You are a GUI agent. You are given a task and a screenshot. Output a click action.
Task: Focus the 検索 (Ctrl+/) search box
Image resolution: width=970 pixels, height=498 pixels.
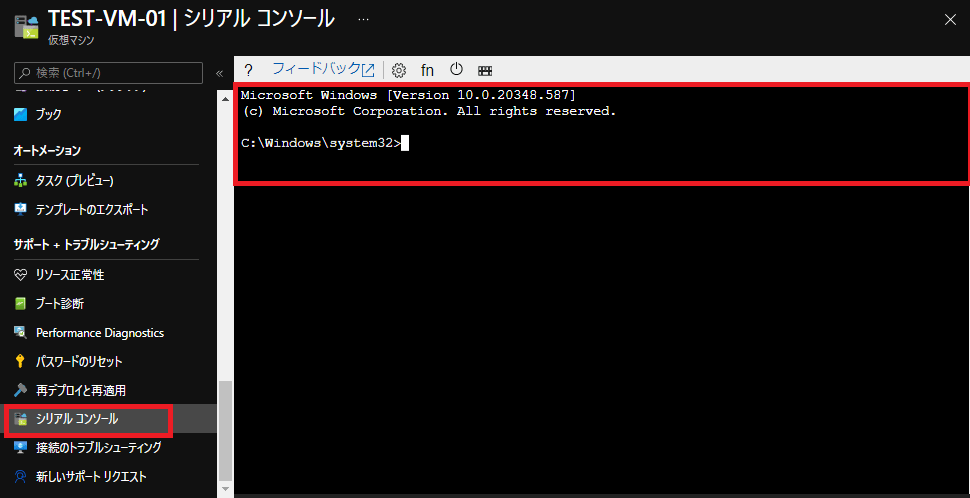pos(108,73)
